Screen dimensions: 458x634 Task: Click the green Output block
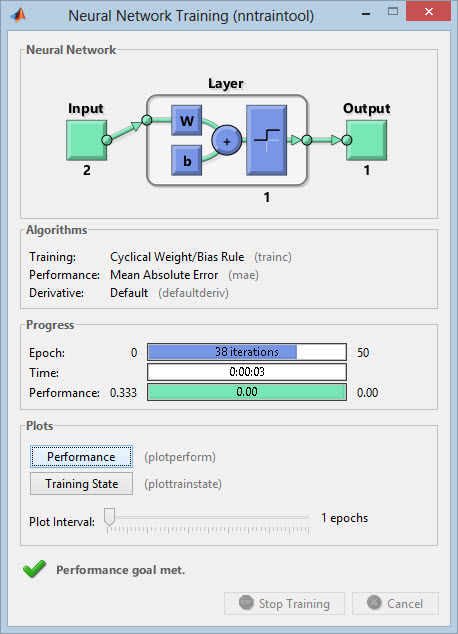coord(367,140)
